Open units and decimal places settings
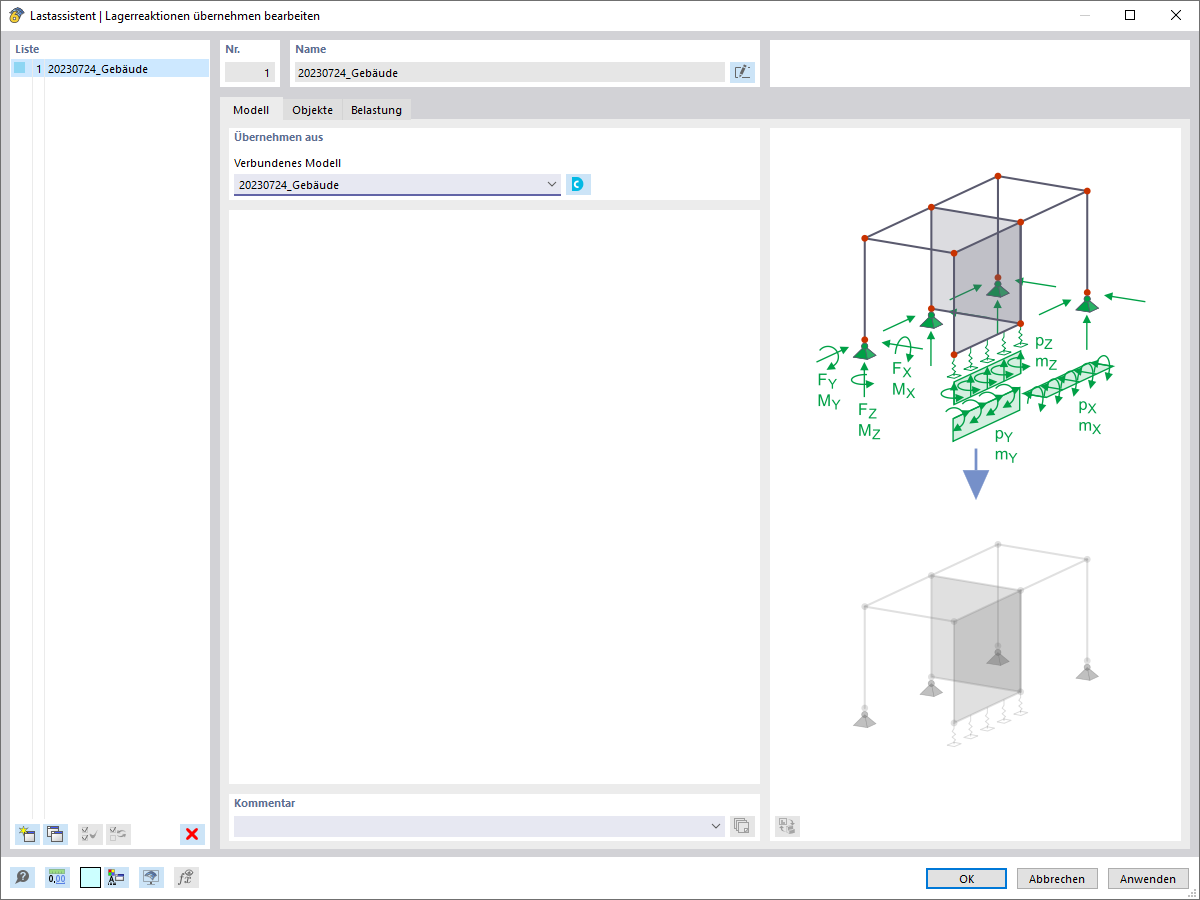The height and width of the screenshot is (900, 1200). click(x=57, y=878)
